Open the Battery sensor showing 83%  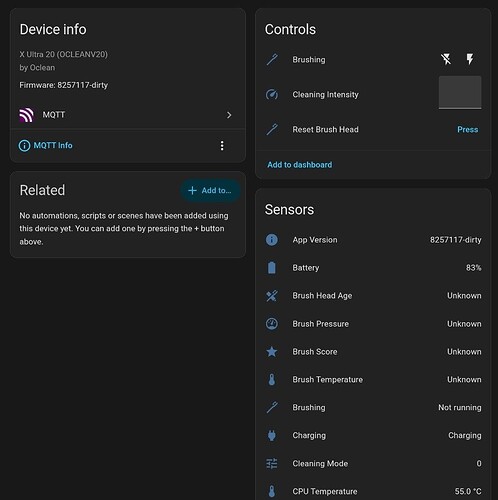(x=373, y=268)
